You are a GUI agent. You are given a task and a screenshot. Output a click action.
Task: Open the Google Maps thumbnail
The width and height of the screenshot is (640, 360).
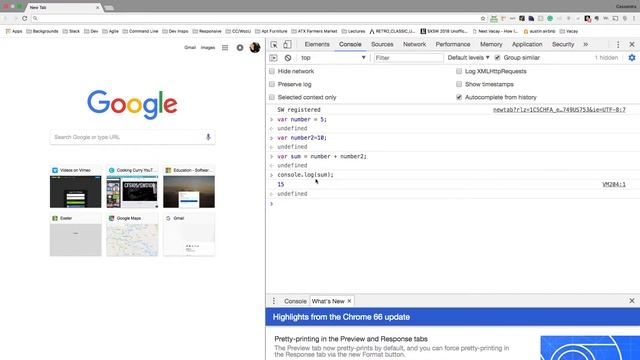tap(132, 235)
